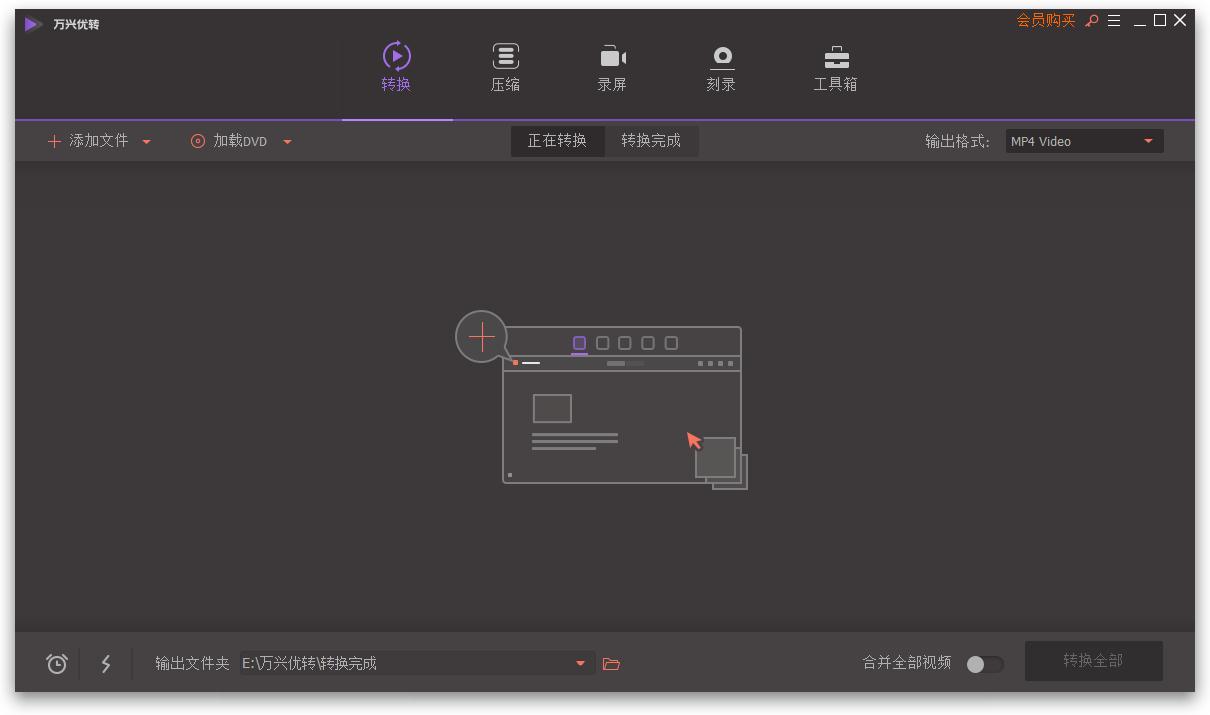Open the MP4 Video output format dropdown
The image size is (1210, 715).
1084,141
